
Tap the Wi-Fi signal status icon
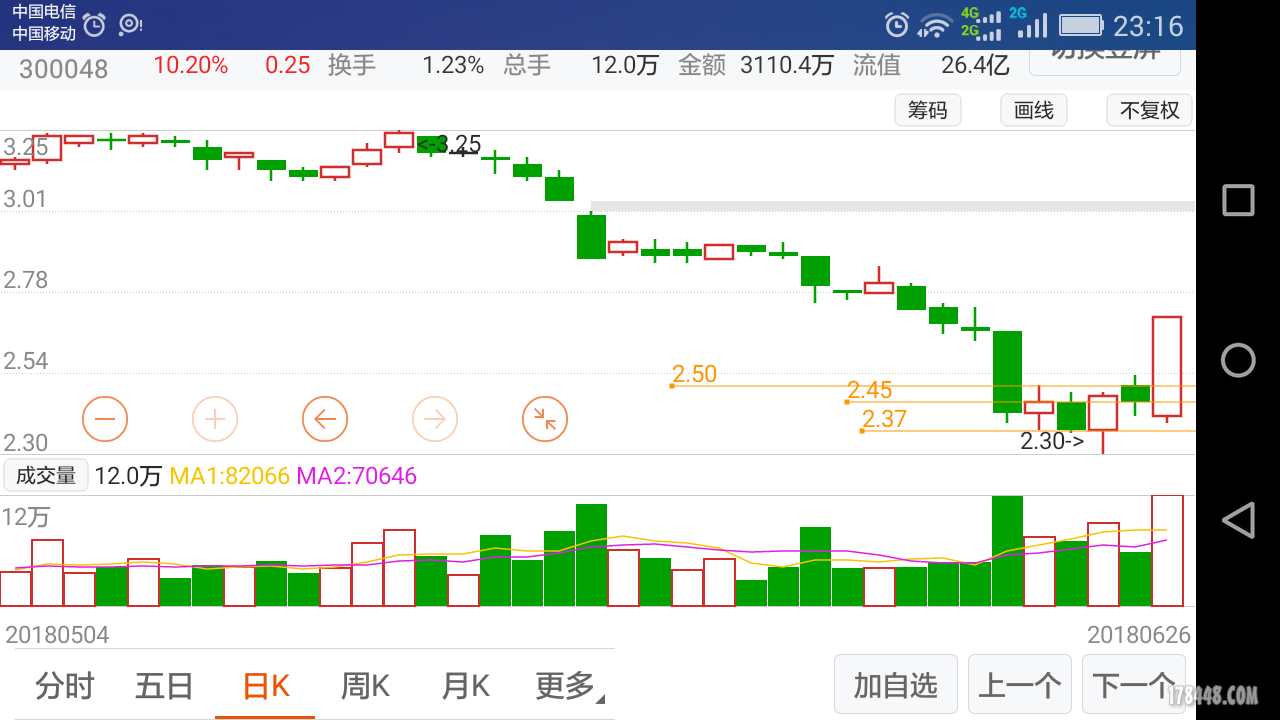[936, 25]
